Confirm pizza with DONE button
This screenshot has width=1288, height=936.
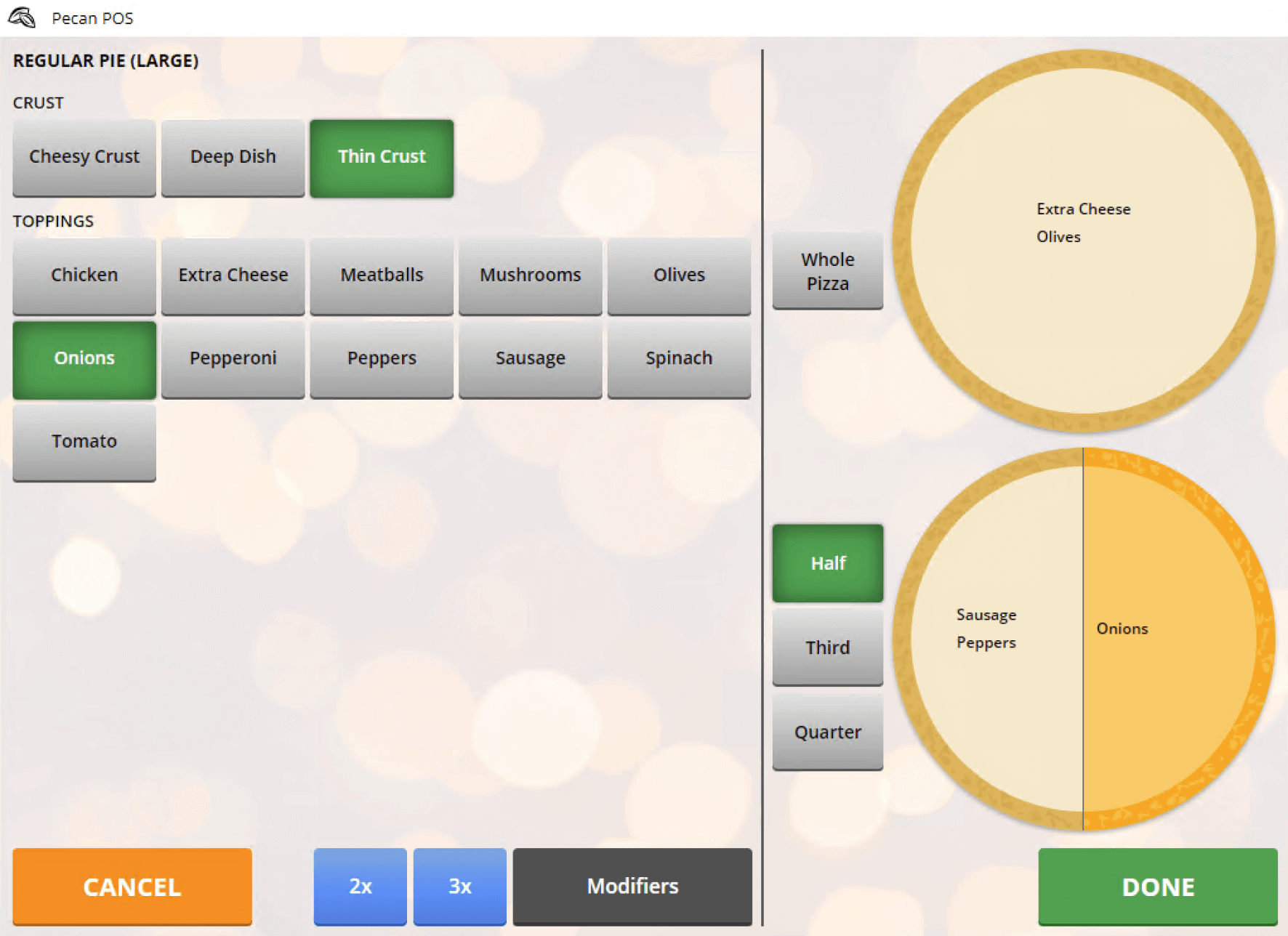tap(1157, 886)
